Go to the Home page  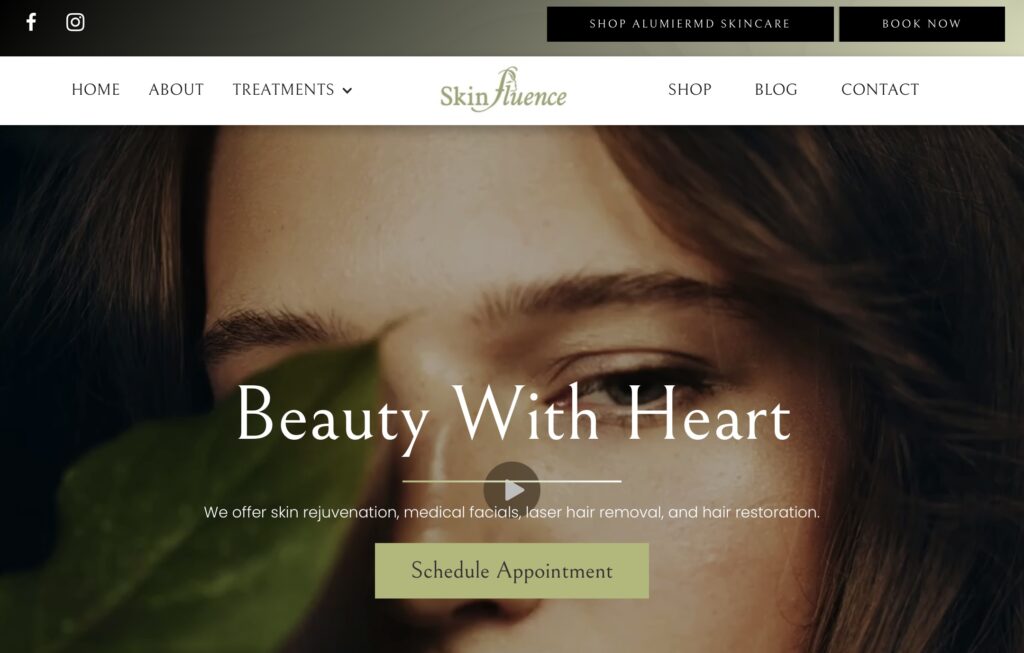coord(95,89)
